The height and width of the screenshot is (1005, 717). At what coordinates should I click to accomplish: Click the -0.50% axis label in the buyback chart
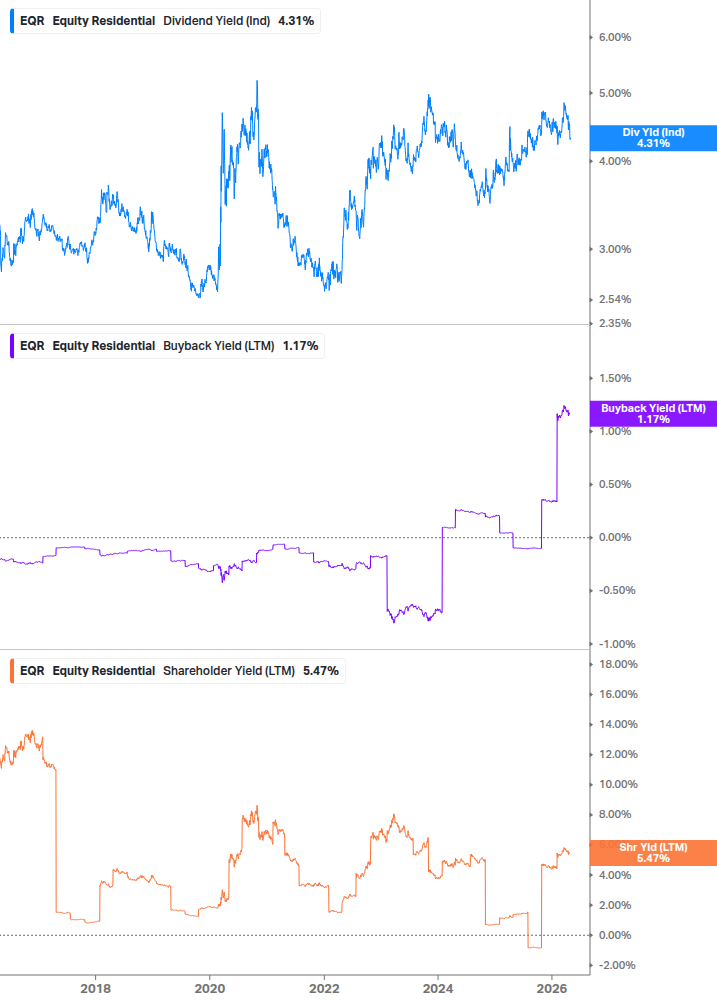[617, 590]
